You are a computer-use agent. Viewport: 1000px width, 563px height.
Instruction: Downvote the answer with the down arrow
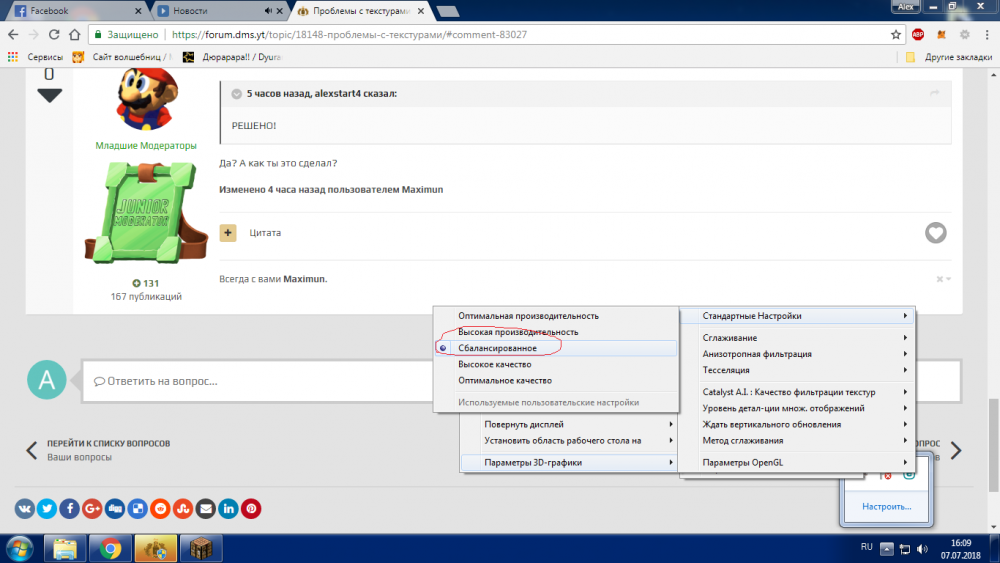coord(49,95)
